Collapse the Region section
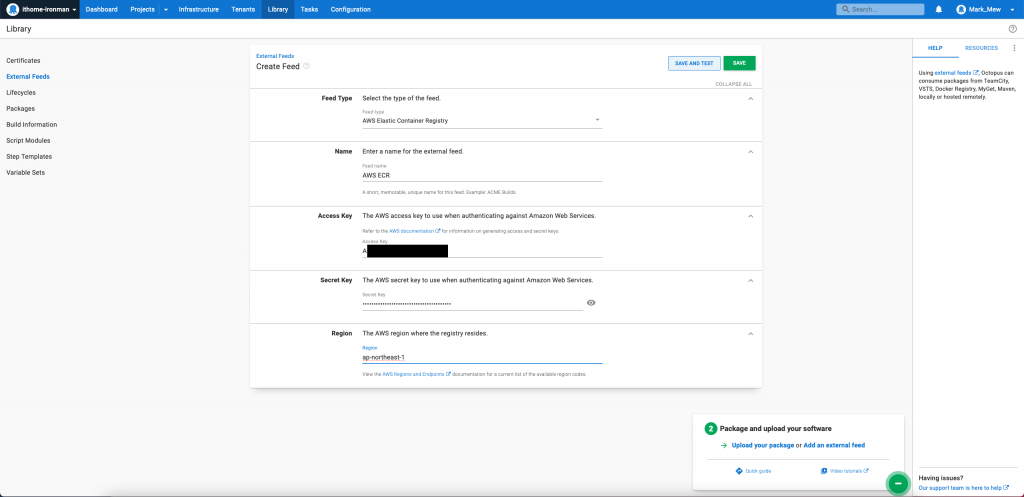The width and height of the screenshot is (1024, 497). click(750, 334)
